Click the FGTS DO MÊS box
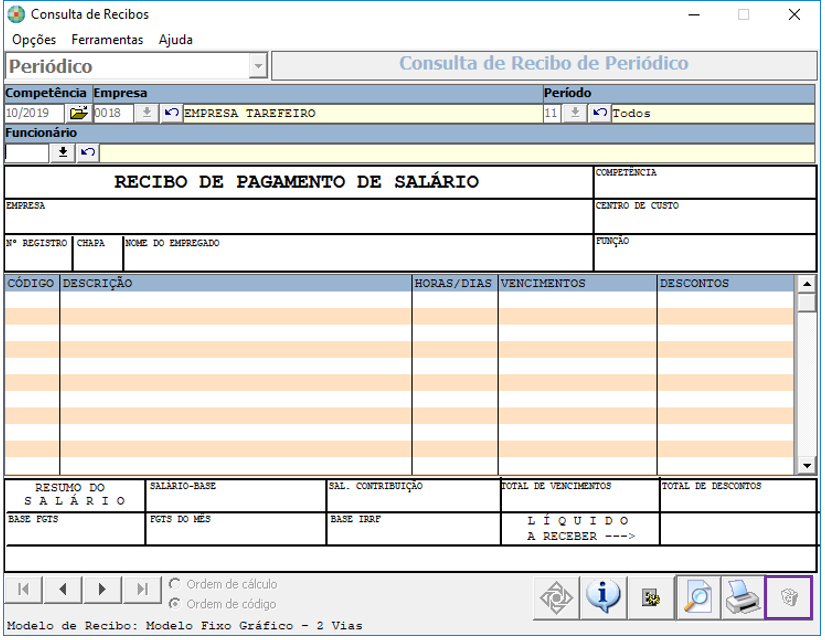Viewport: 825px width, 640px height. coord(235,528)
